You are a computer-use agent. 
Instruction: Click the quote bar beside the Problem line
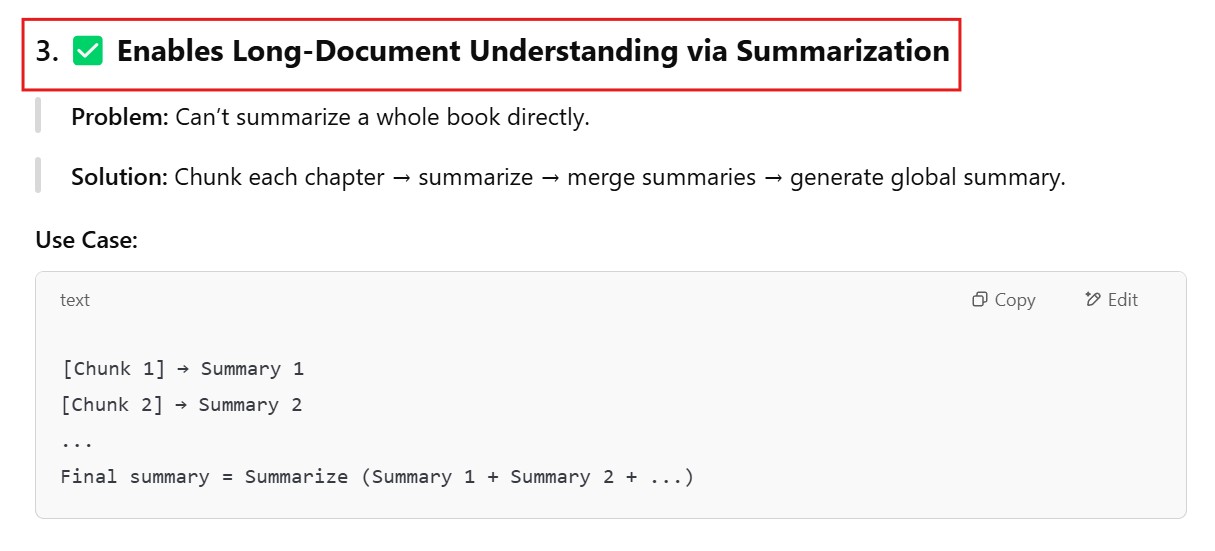[x=38, y=115]
